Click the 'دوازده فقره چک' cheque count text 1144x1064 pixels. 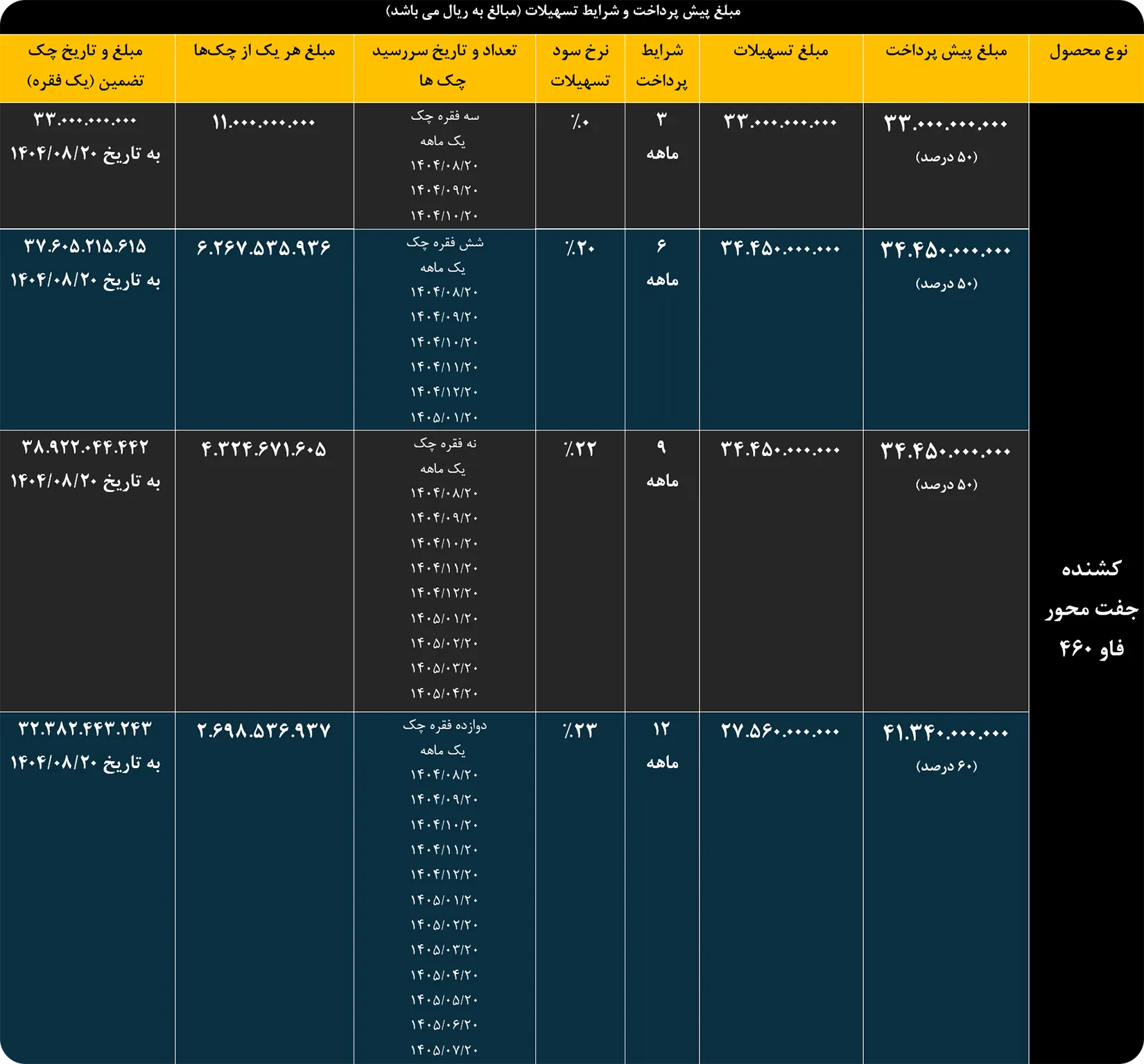pos(444,725)
